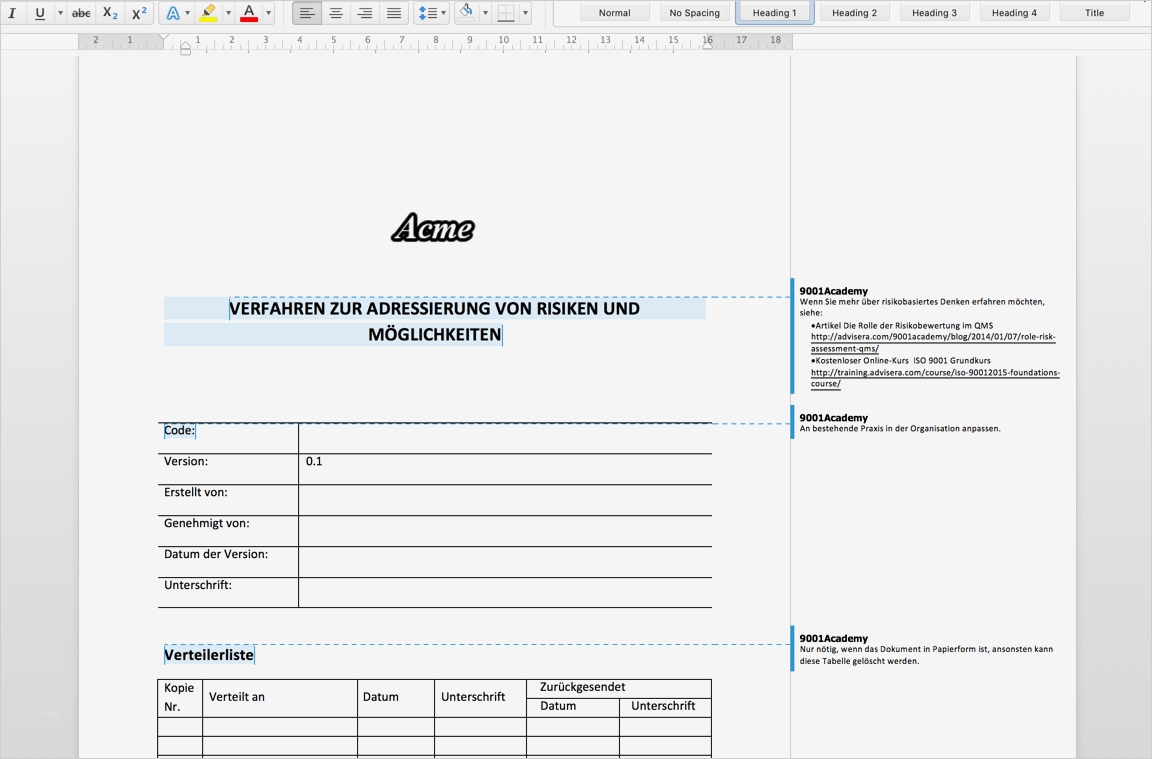
Task: Apply strikethrough formatting
Action: pos(79,13)
